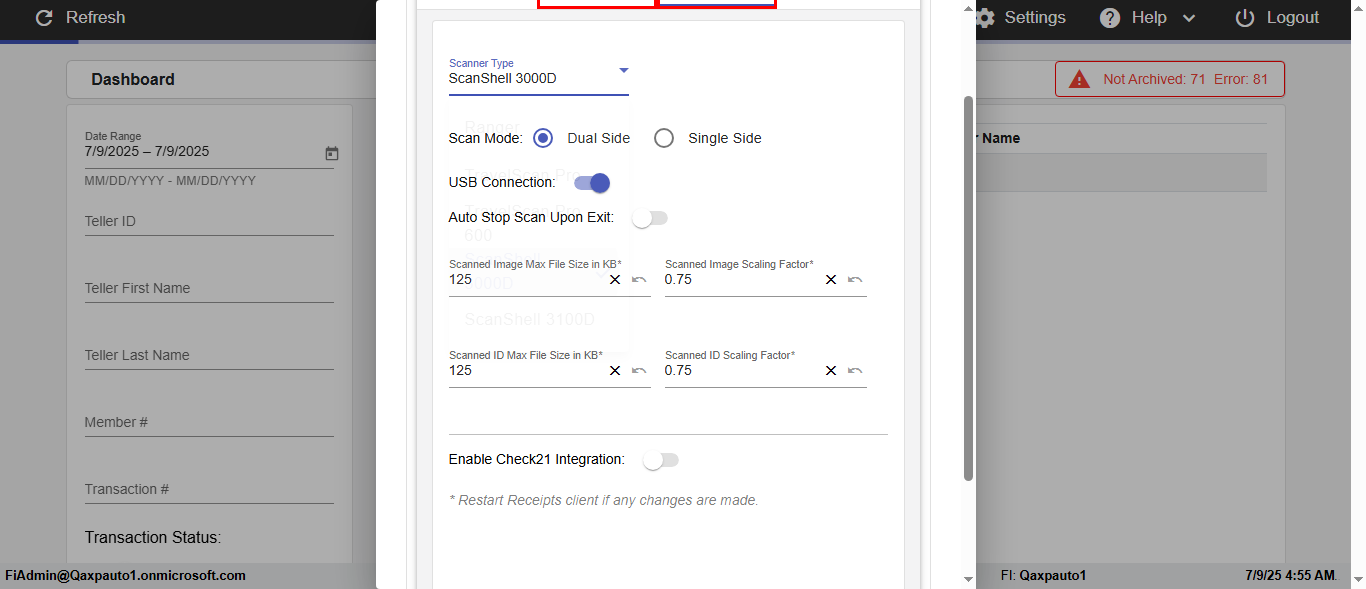Click the Refresh button
Image resolution: width=1366 pixels, height=589 pixels.
pyautogui.click(x=80, y=18)
